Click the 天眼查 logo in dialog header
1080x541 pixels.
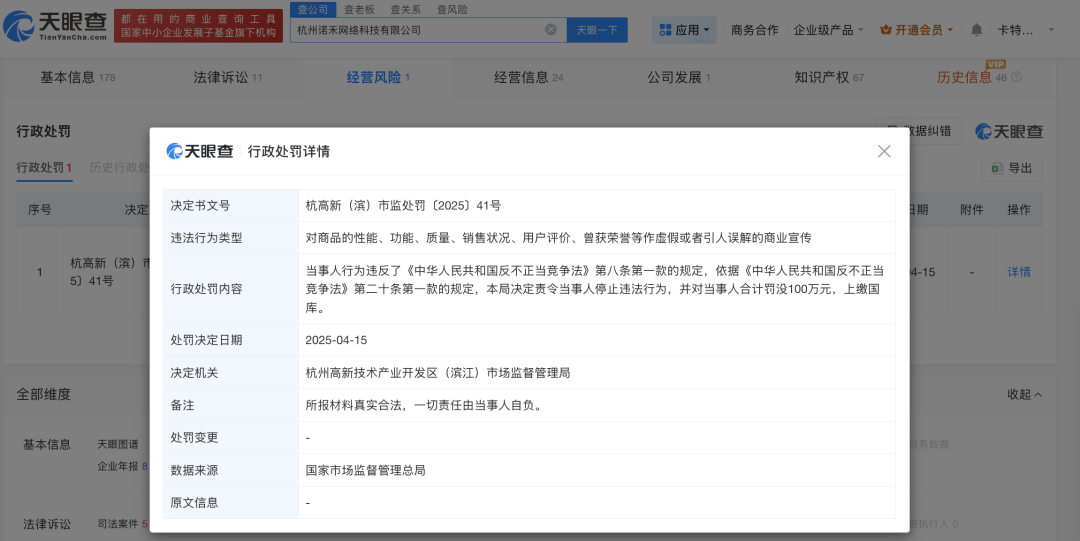tap(200, 151)
